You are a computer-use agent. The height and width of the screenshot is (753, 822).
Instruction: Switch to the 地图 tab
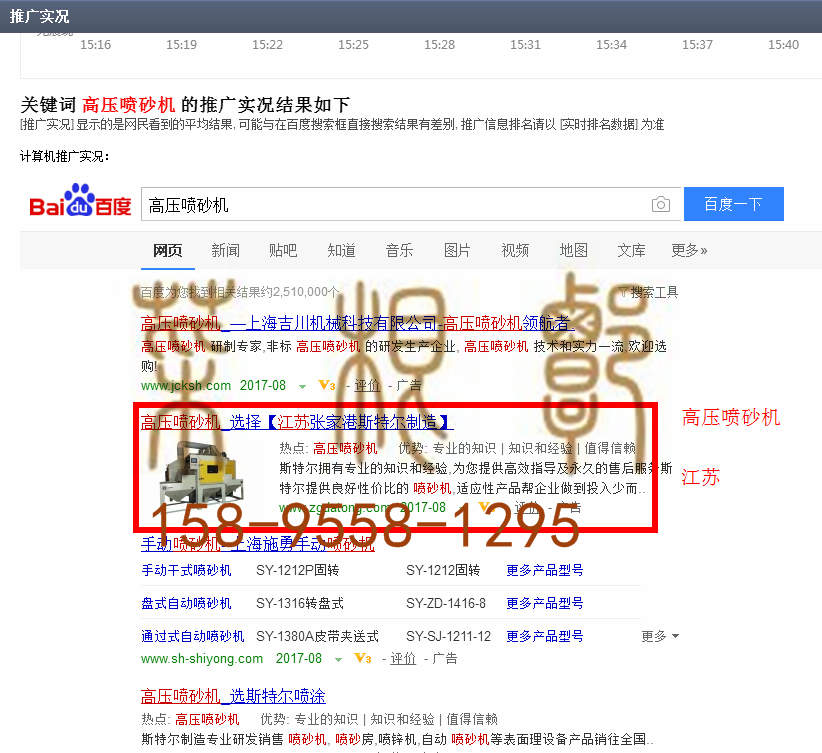(574, 251)
